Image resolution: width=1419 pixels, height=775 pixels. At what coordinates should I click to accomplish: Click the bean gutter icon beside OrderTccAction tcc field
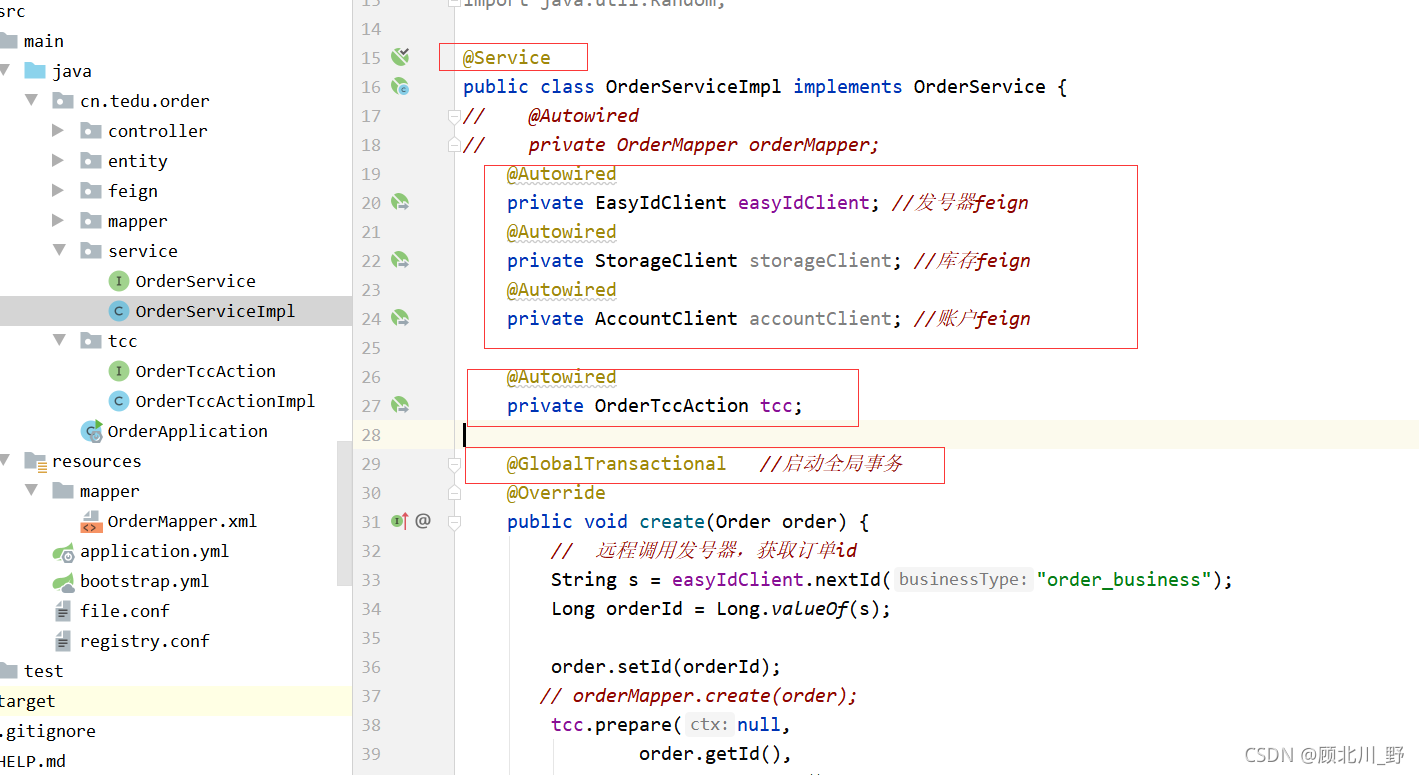click(x=398, y=405)
